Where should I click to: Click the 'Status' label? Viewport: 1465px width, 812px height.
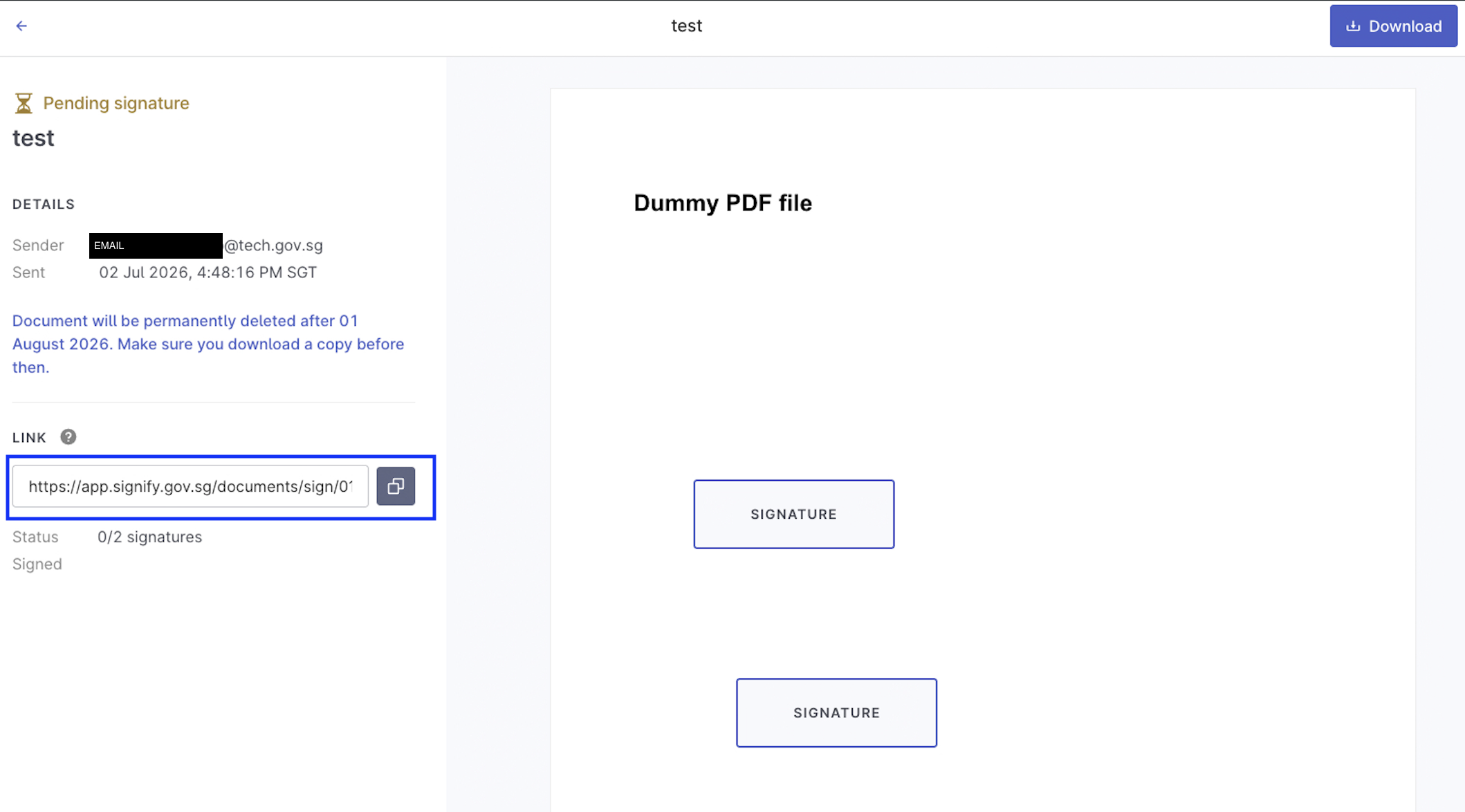[35, 537]
